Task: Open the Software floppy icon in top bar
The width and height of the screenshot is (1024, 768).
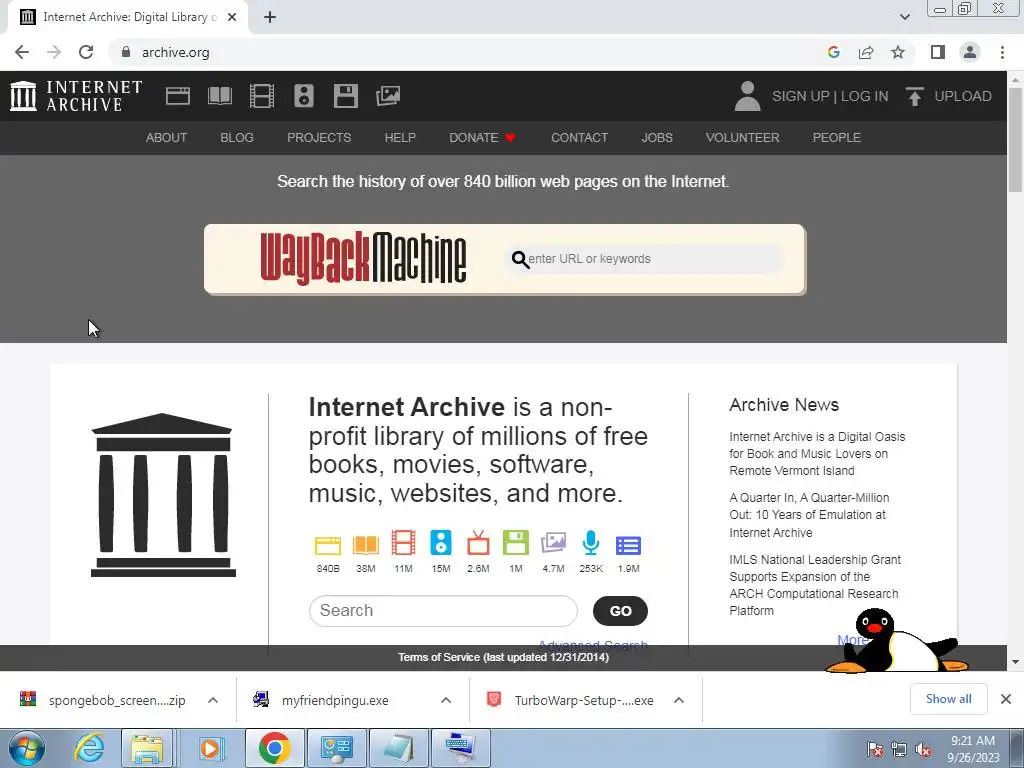Action: pyautogui.click(x=345, y=96)
